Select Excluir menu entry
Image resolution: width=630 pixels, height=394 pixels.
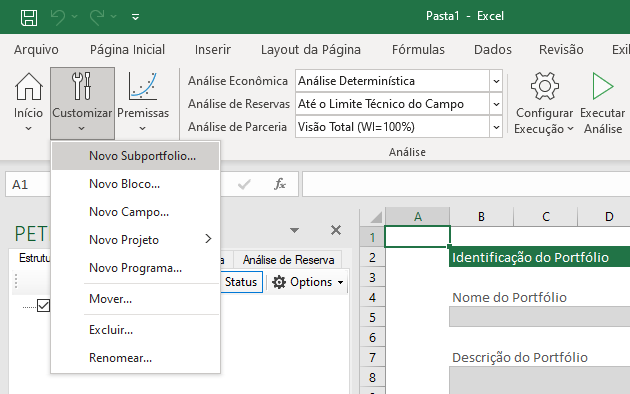click(x=135, y=330)
